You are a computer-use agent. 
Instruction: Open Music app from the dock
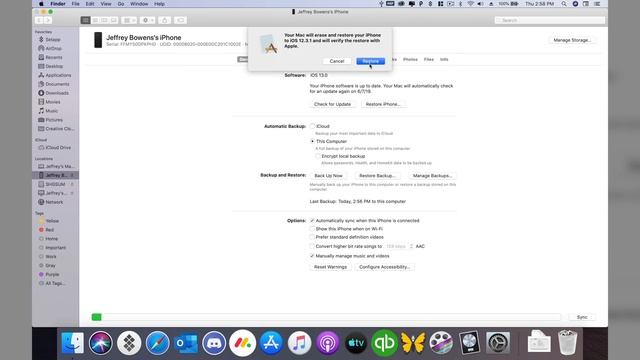tap(299, 342)
